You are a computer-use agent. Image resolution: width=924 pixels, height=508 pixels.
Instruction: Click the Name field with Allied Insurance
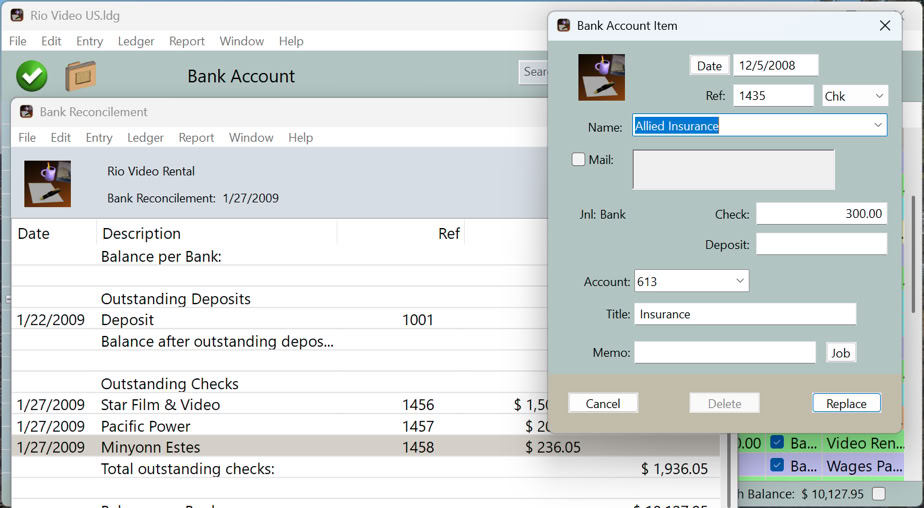click(x=760, y=126)
